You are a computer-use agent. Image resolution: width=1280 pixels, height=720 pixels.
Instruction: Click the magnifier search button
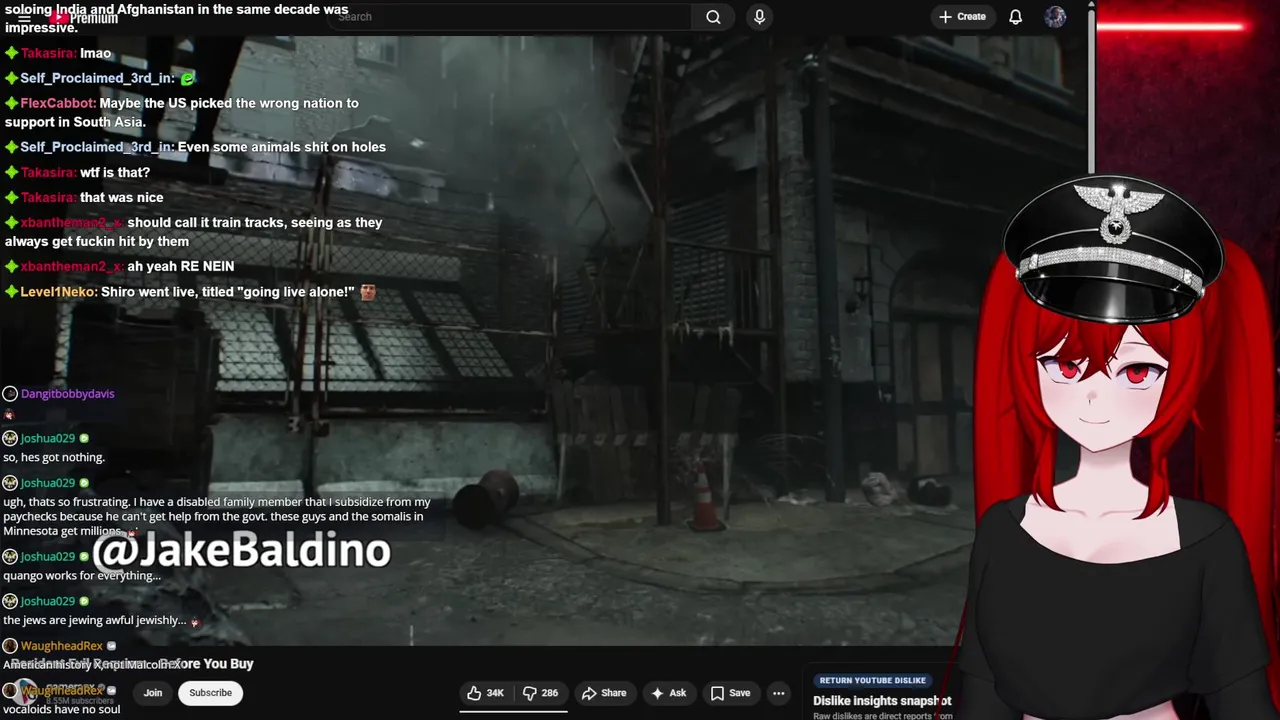coord(713,17)
